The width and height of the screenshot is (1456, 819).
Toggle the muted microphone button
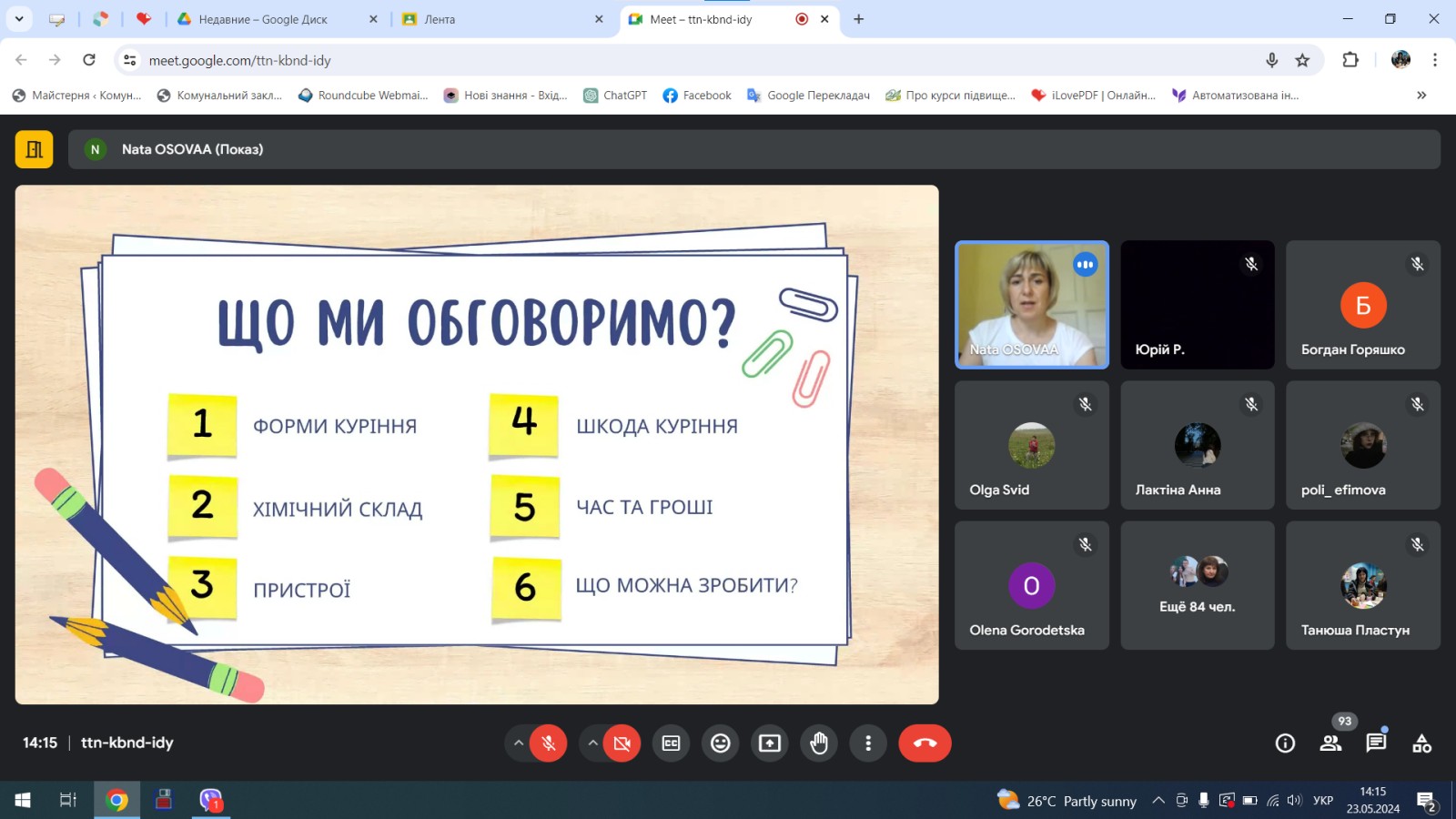pyautogui.click(x=549, y=743)
